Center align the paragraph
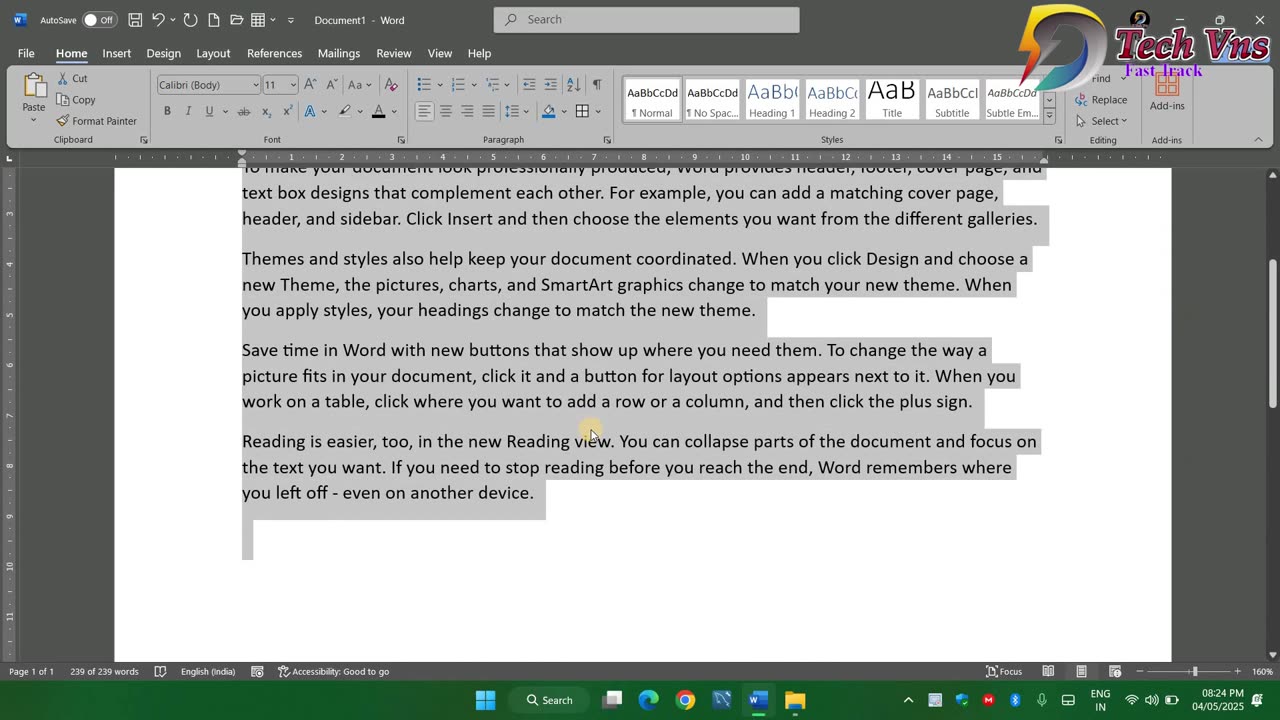The width and height of the screenshot is (1280, 720). pyautogui.click(x=446, y=111)
